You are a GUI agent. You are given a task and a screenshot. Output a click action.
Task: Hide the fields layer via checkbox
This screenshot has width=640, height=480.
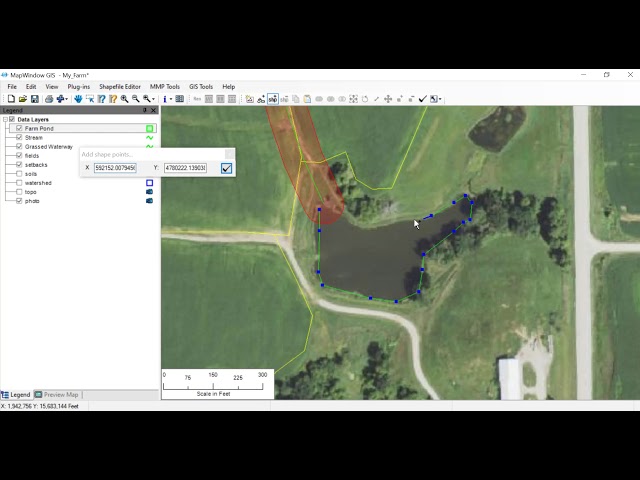[19, 155]
